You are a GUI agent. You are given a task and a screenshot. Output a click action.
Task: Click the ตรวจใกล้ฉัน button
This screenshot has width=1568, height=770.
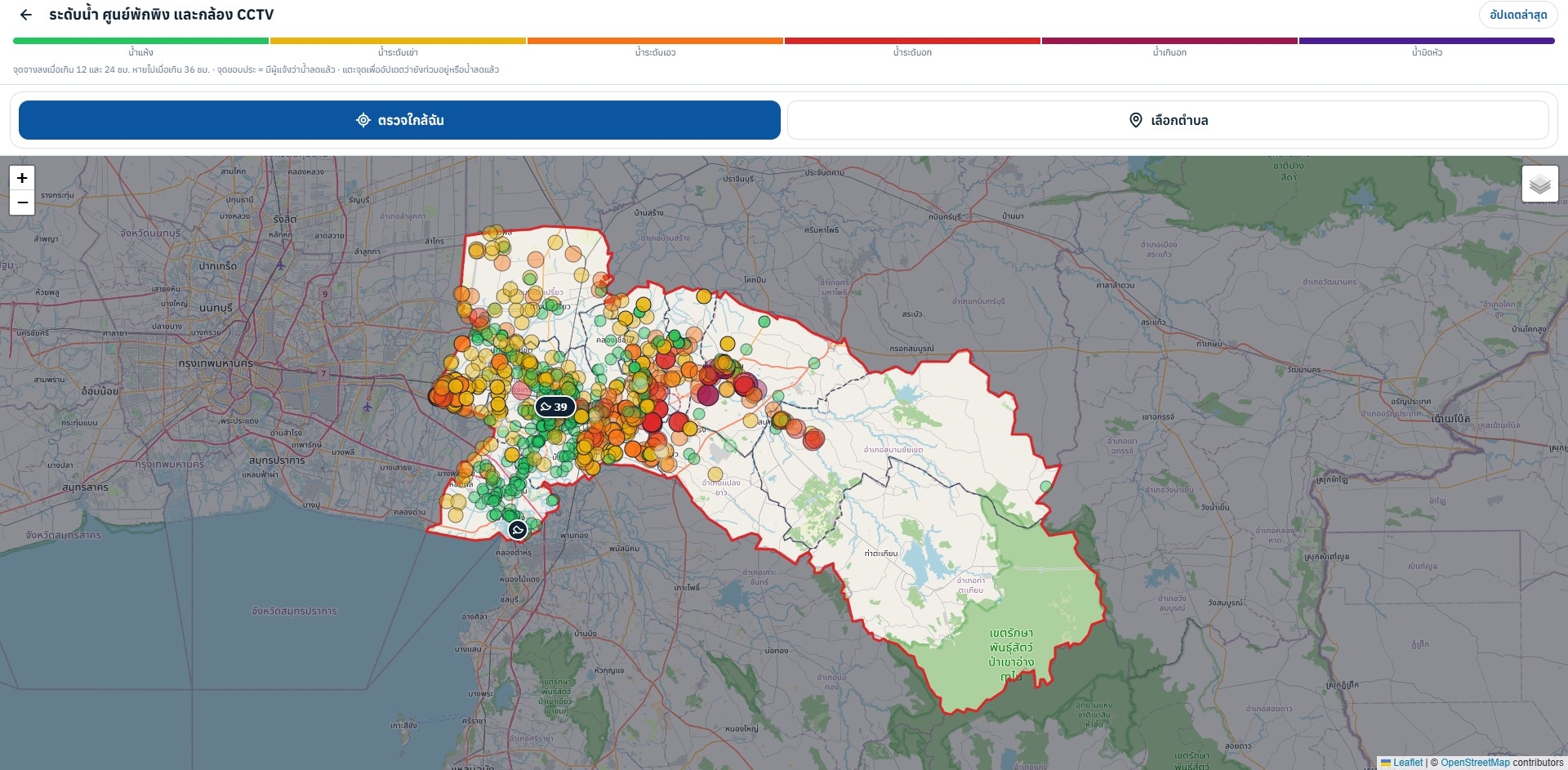[x=399, y=120]
